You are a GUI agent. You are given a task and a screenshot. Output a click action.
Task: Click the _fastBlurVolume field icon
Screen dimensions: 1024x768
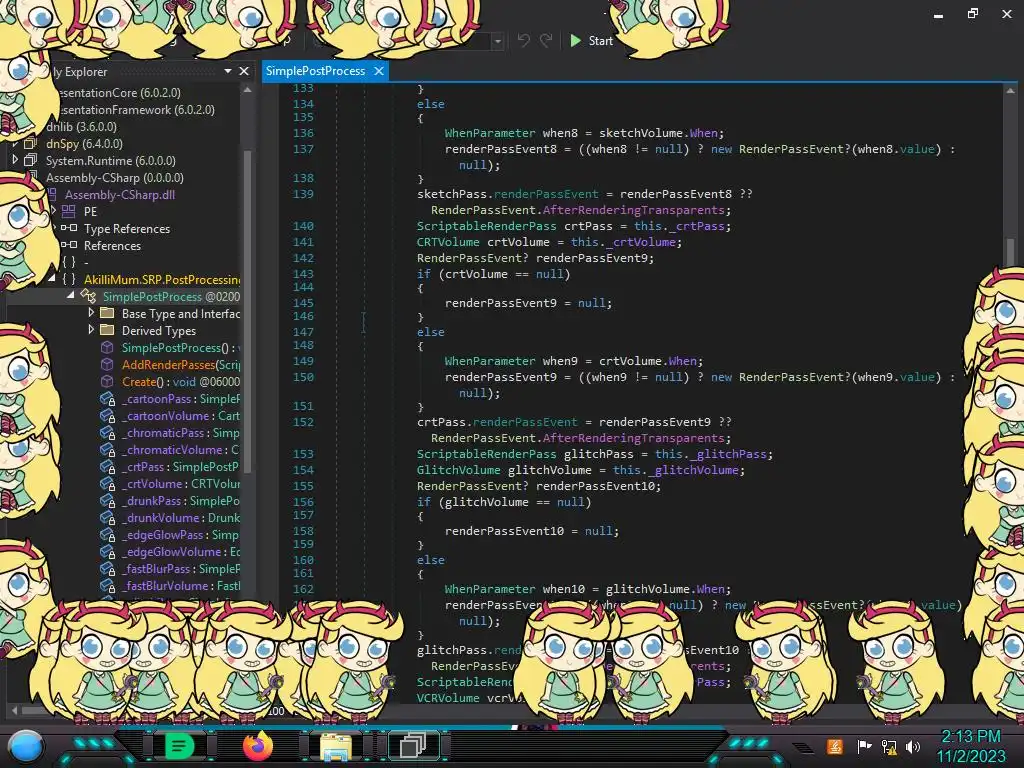tap(107, 585)
